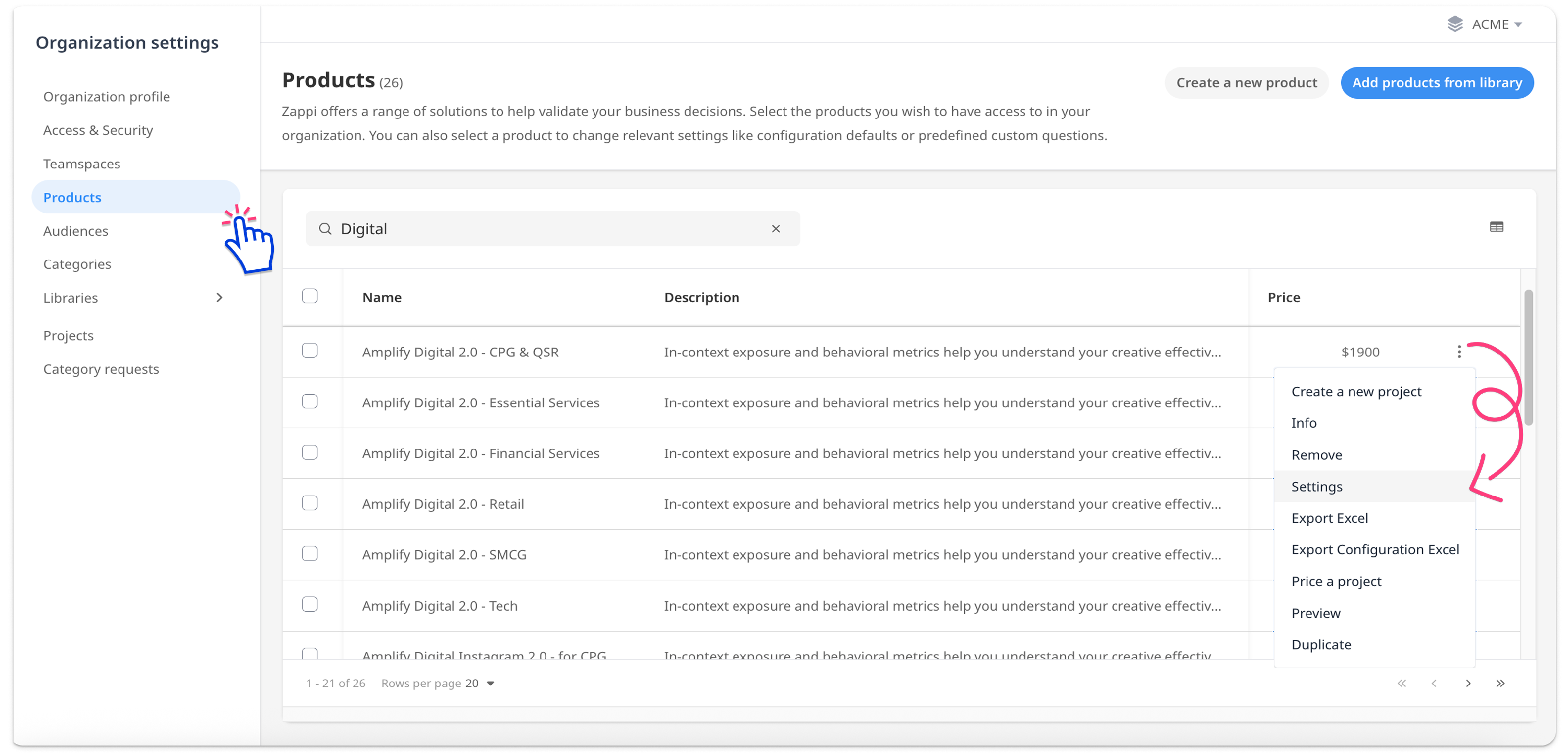
Task: Select Amplify Digital 2.0 - Tech checkbox
Action: point(310,604)
